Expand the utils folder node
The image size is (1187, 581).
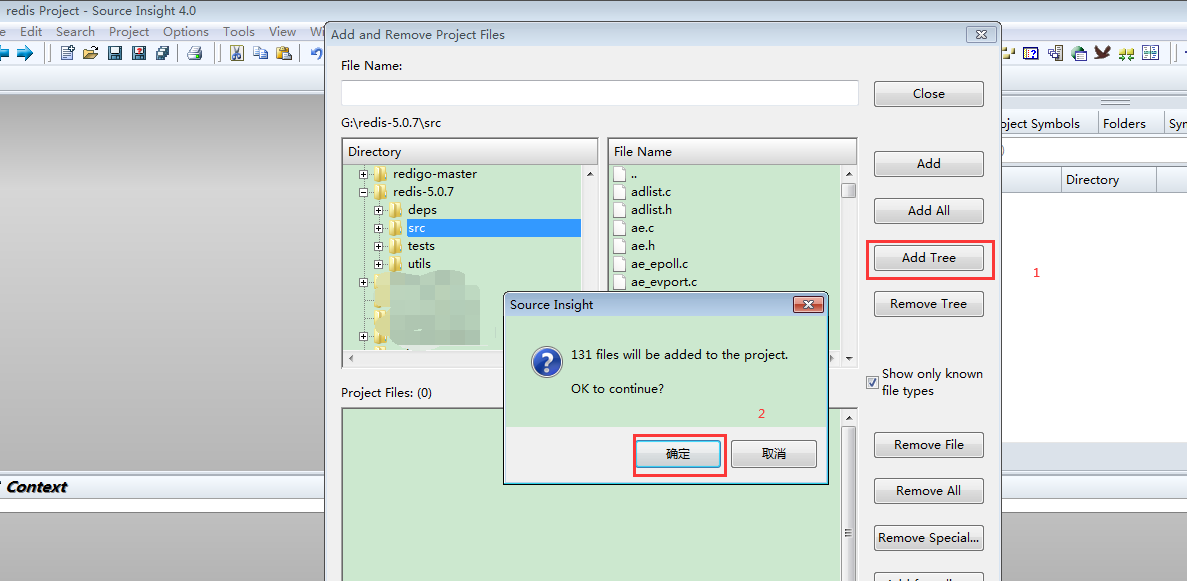(x=379, y=264)
